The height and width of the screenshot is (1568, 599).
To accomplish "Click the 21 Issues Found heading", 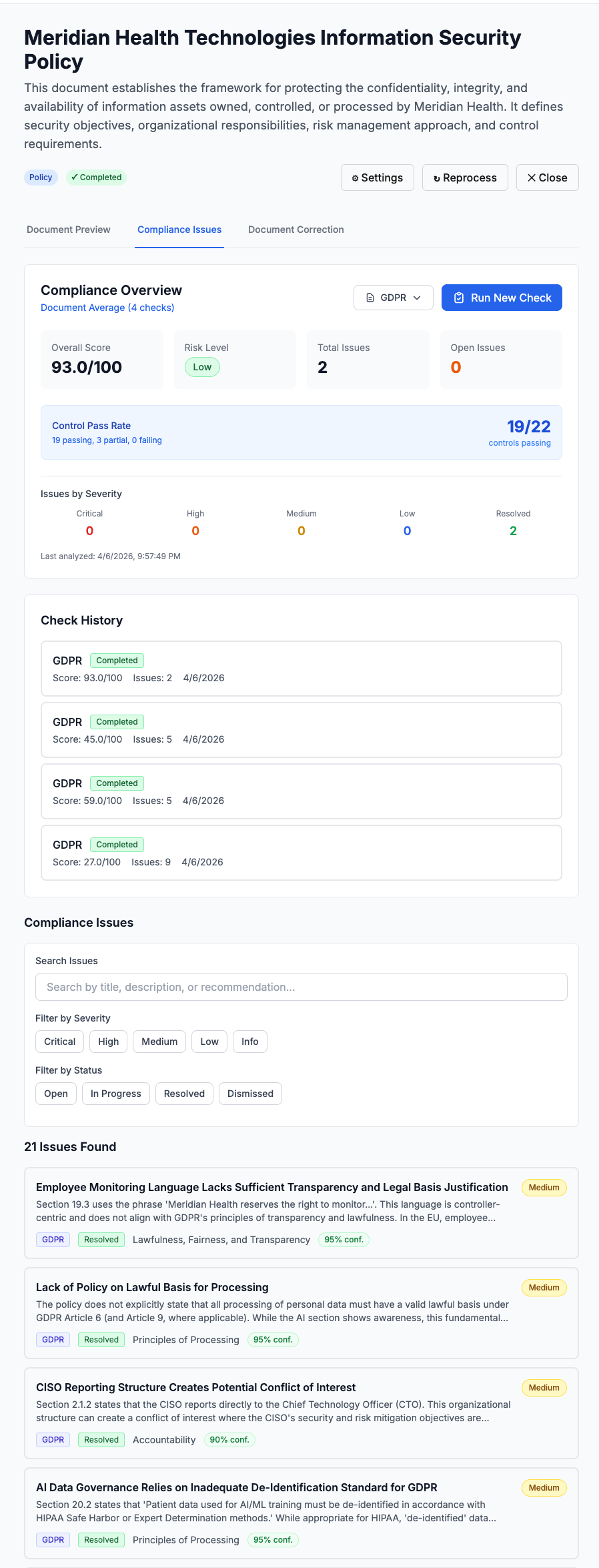I will [x=70, y=1147].
